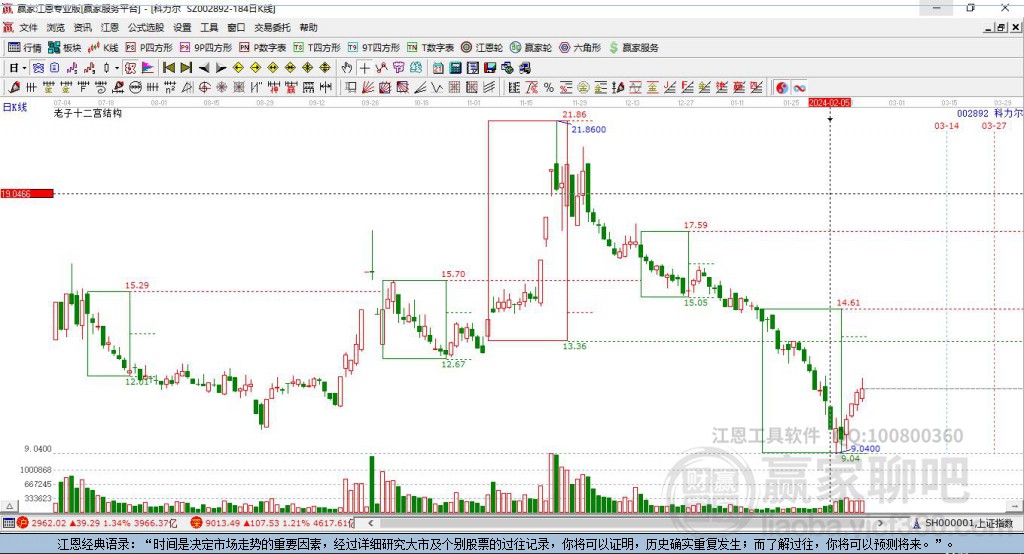Switch to K线 chart view
The image size is (1024, 554).
point(103,48)
